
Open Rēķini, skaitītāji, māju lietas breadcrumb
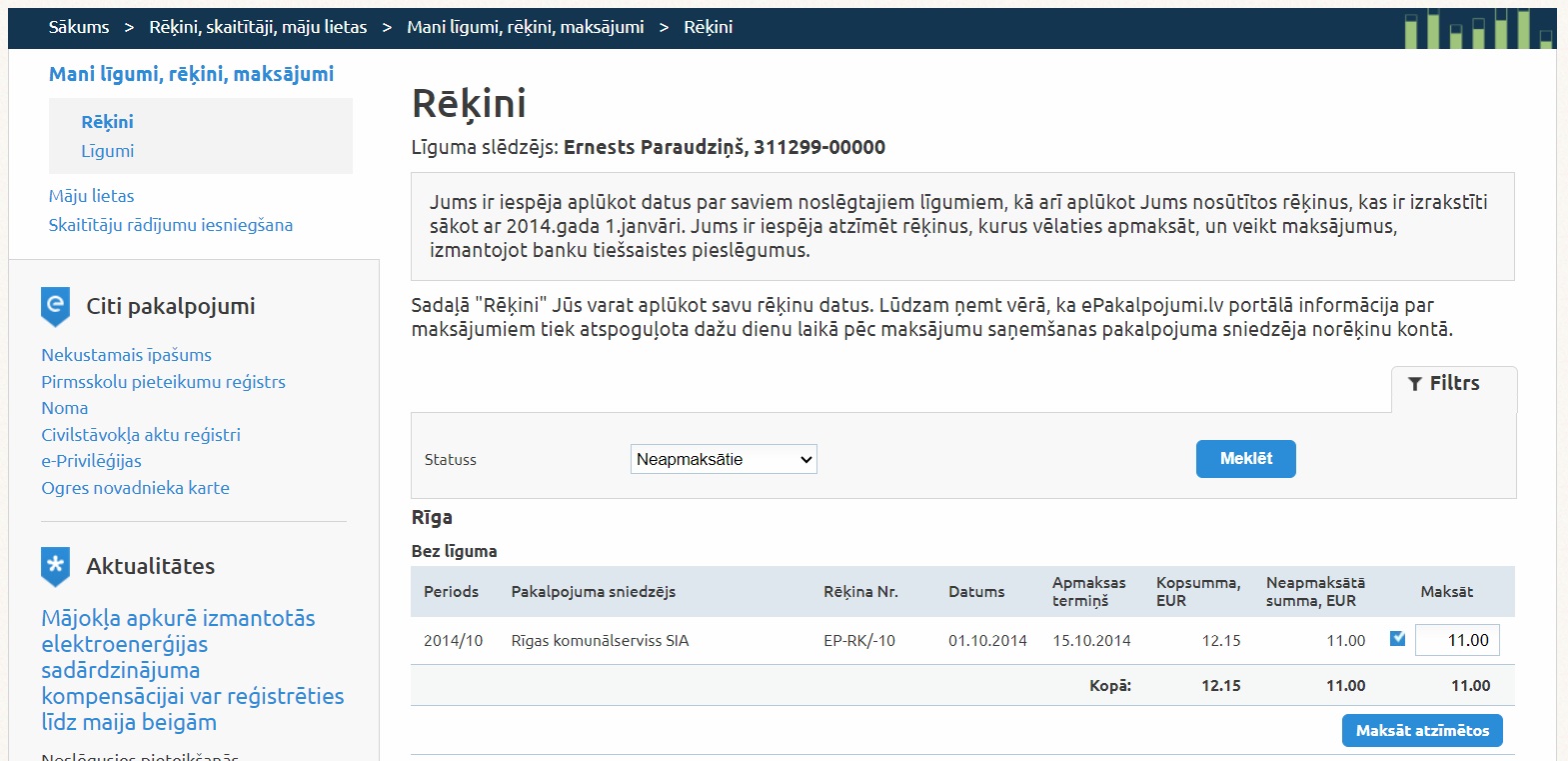coord(258,27)
